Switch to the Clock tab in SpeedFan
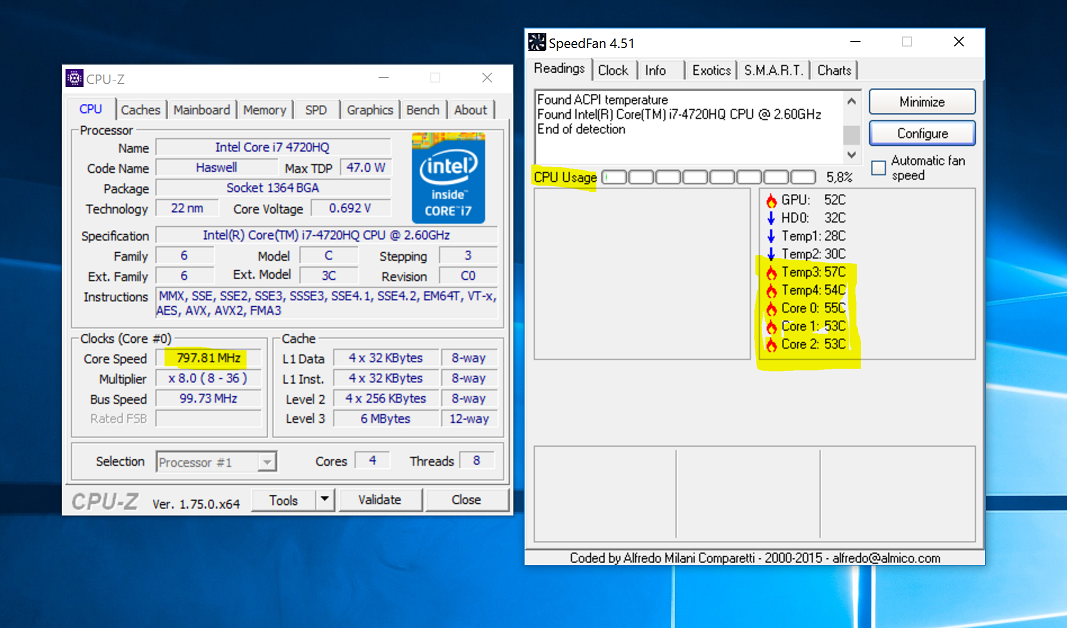Viewport: 1067px width, 628px height. [613, 70]
